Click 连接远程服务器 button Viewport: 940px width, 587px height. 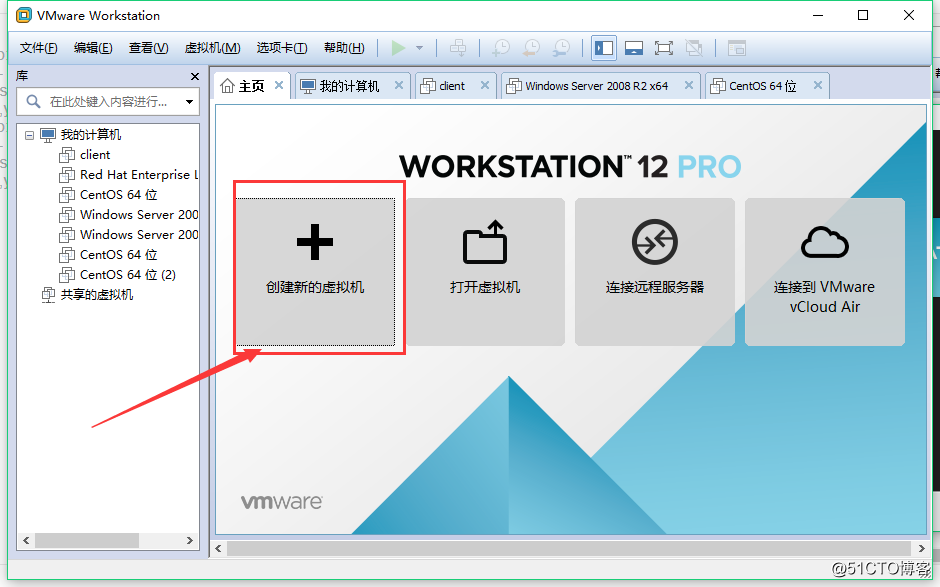[655, 272]
